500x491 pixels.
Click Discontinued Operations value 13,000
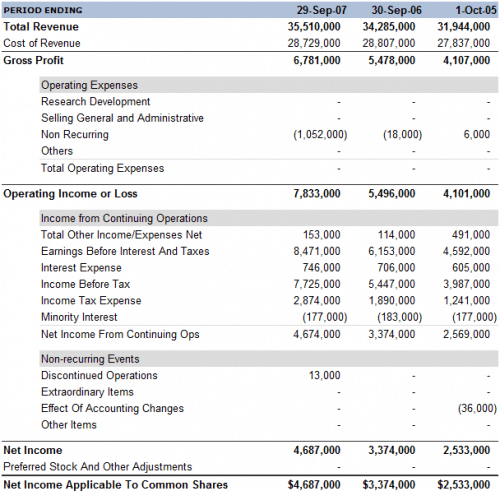324,376
